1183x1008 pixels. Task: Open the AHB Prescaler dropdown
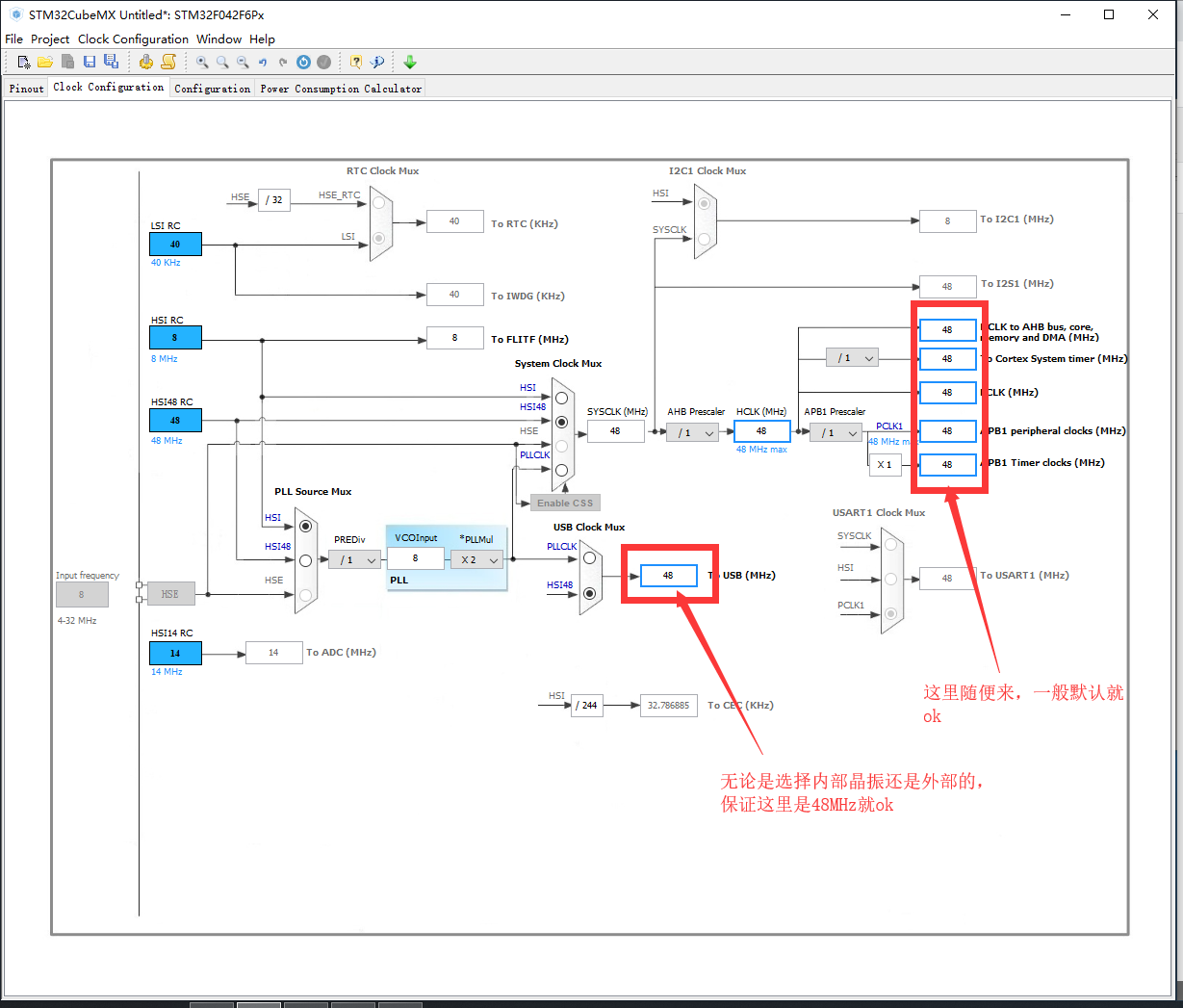[x=691, y=431]
